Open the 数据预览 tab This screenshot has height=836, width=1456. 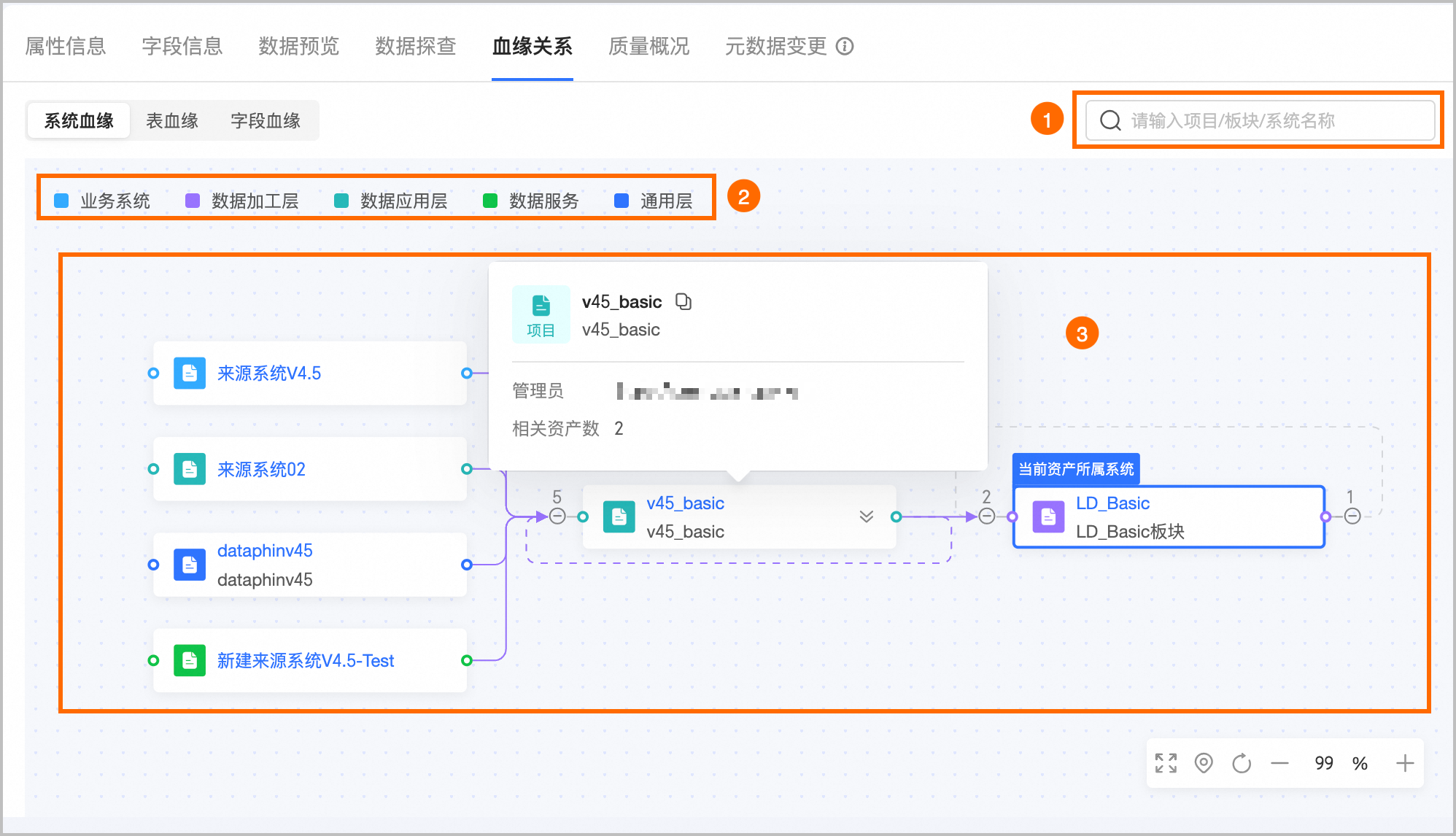click(298, 47)
